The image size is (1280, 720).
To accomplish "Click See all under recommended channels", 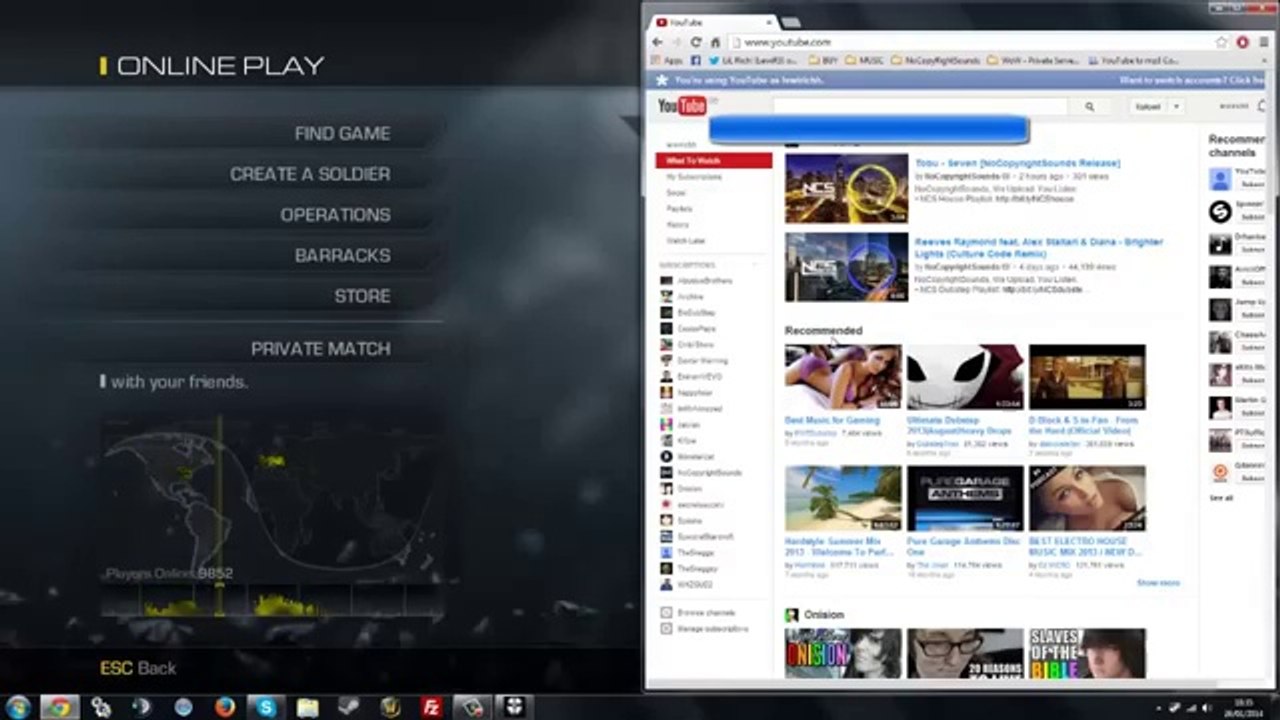I will point(1221,497).
